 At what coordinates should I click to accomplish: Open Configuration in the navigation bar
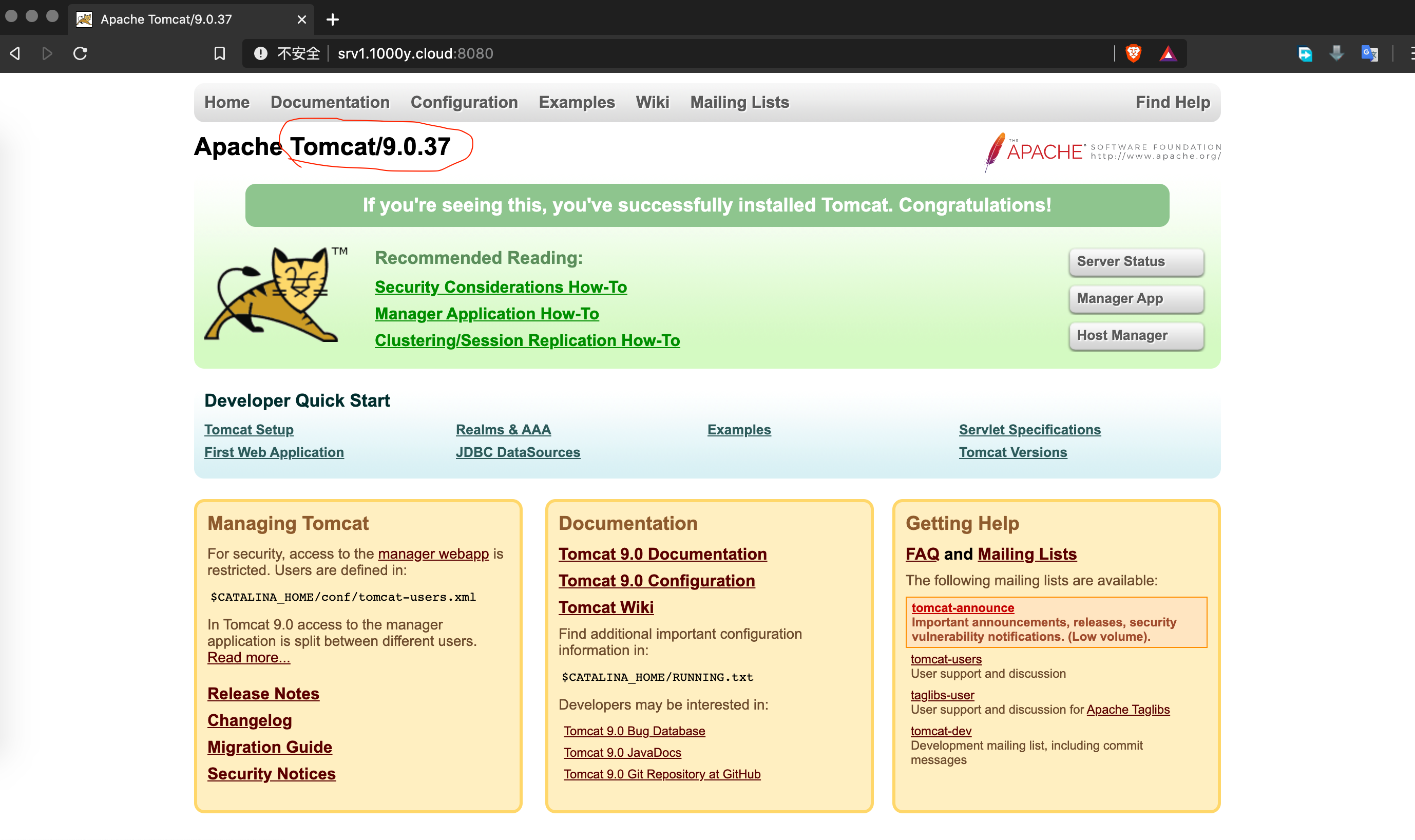tap(464, 102)
